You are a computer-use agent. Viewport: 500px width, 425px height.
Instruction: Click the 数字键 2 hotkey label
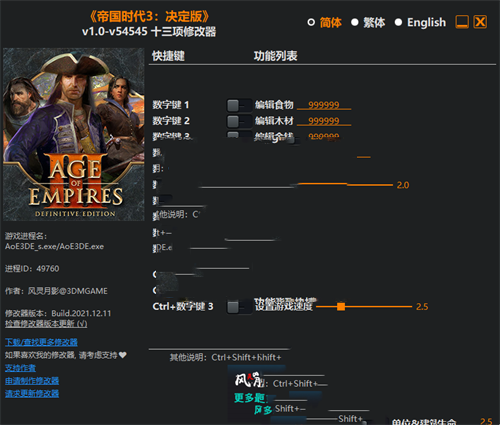pos(171,121)
